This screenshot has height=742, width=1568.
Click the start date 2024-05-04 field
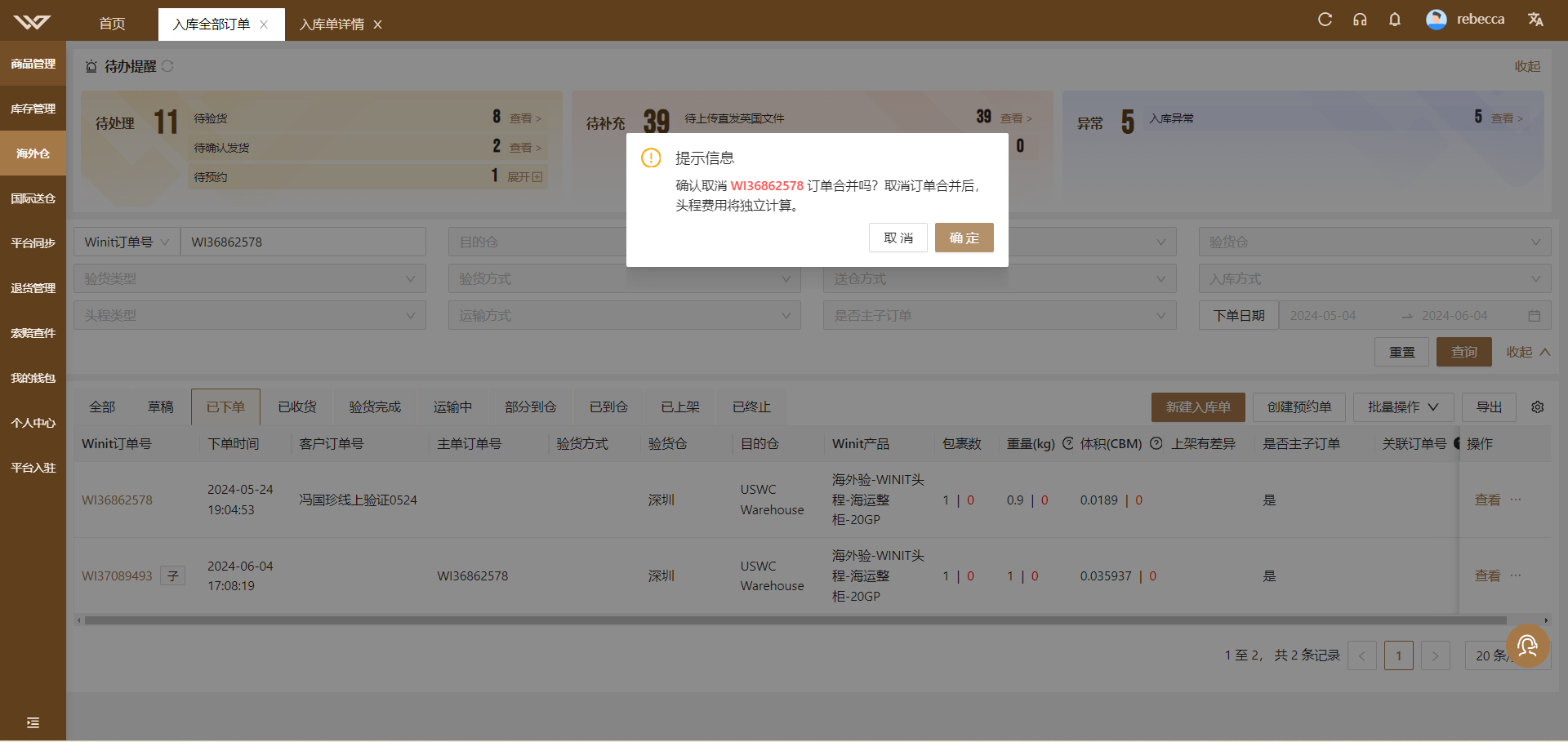[1339, 316]
